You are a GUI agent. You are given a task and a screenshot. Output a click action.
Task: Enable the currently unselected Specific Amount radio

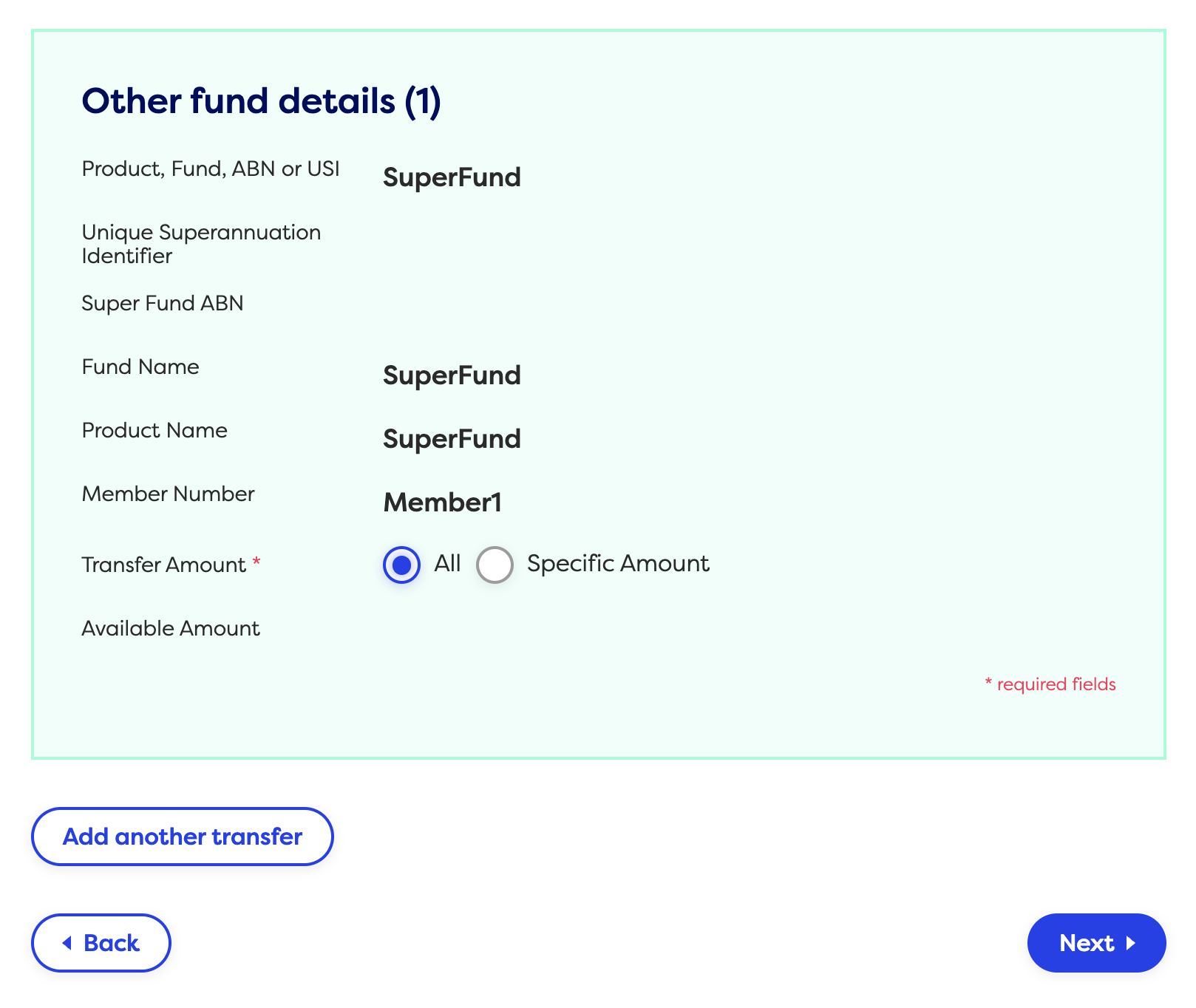click(x=495, y=565)
